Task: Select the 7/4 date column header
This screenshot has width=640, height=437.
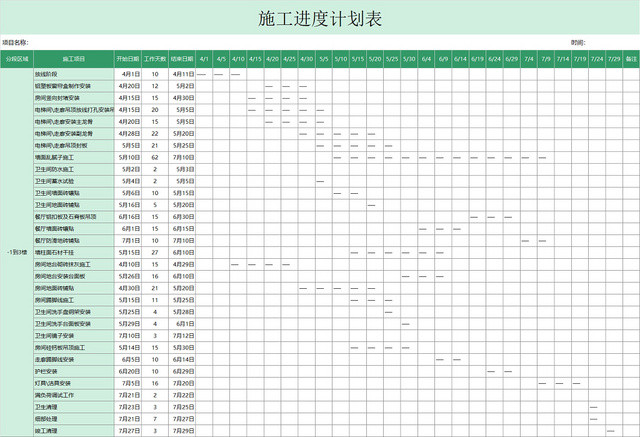Action: 529,59
